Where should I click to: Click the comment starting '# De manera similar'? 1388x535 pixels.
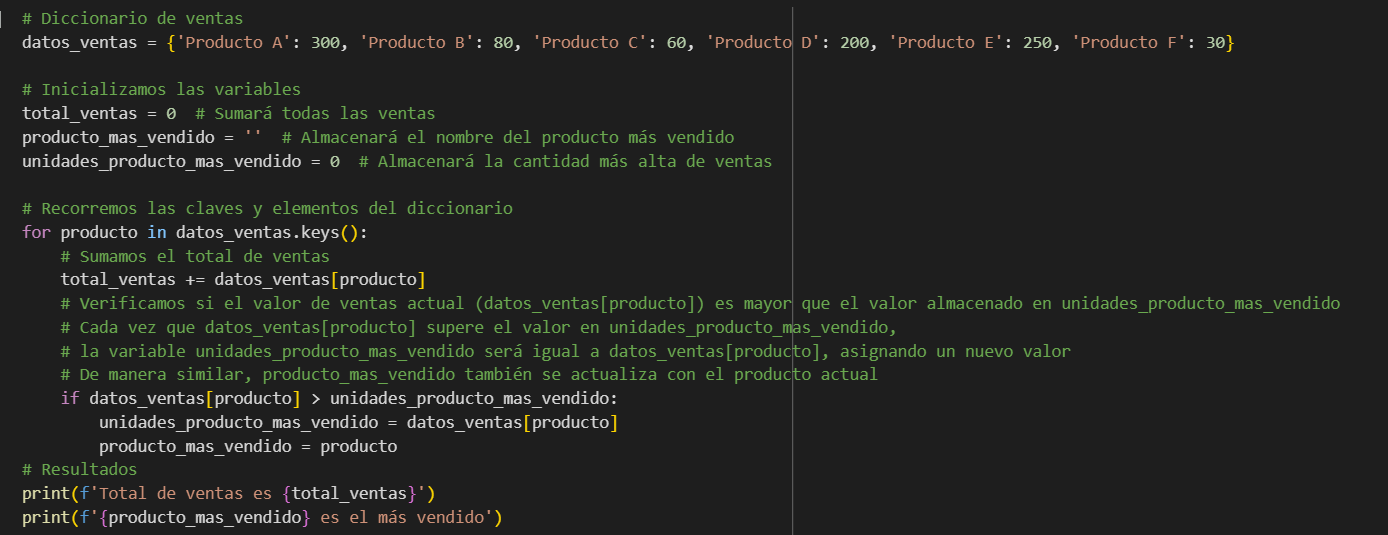tap(469, 375)
